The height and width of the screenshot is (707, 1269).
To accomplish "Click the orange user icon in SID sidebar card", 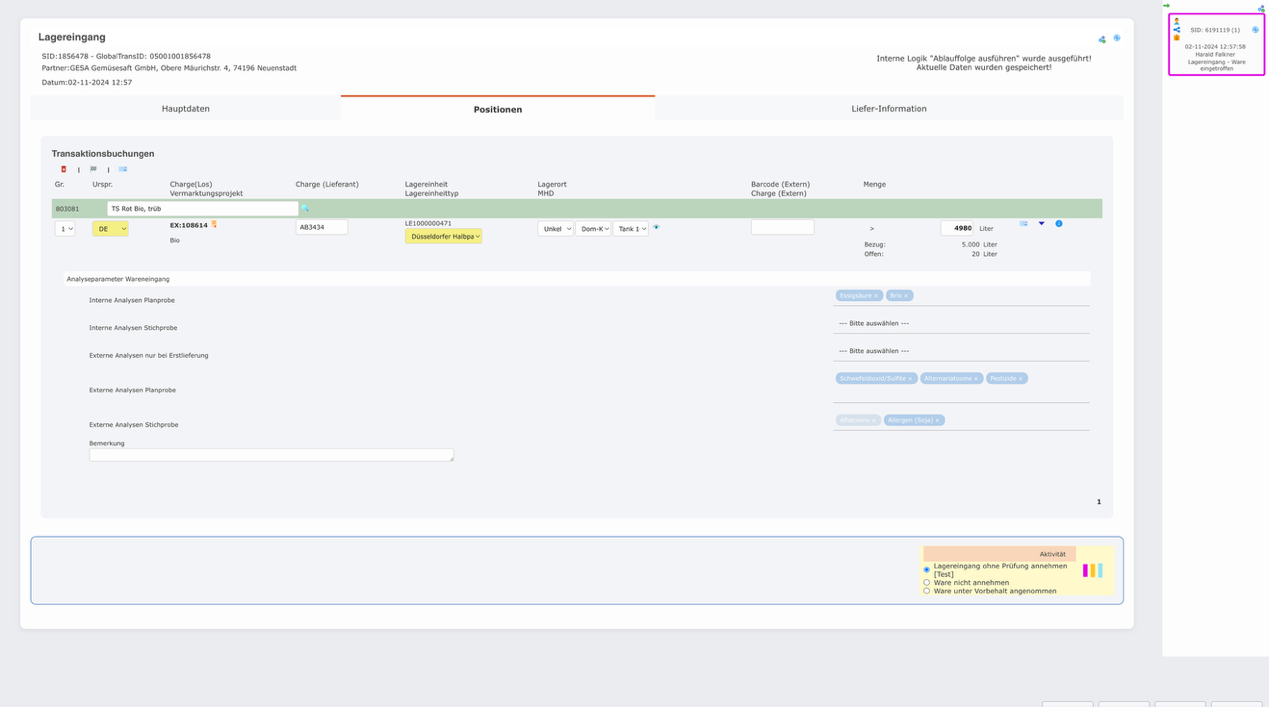I will pos(1177,21).
